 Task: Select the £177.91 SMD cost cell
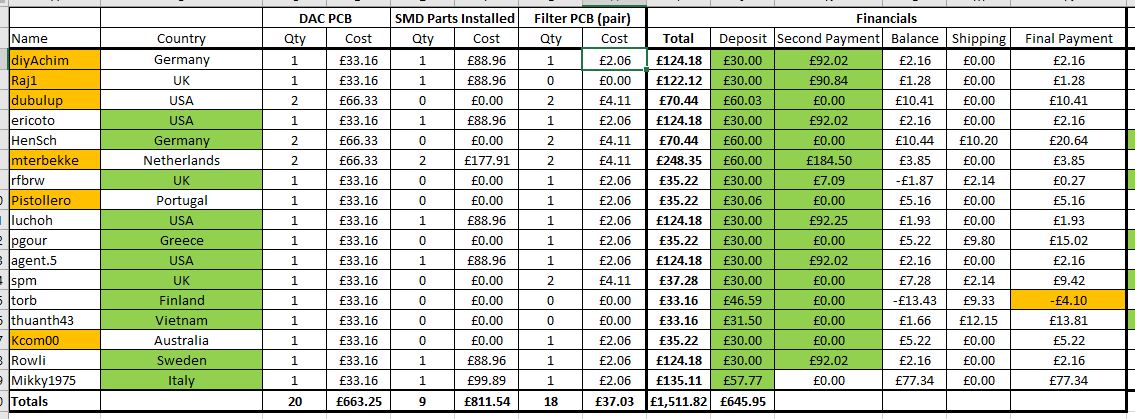[x=486, y=160]
